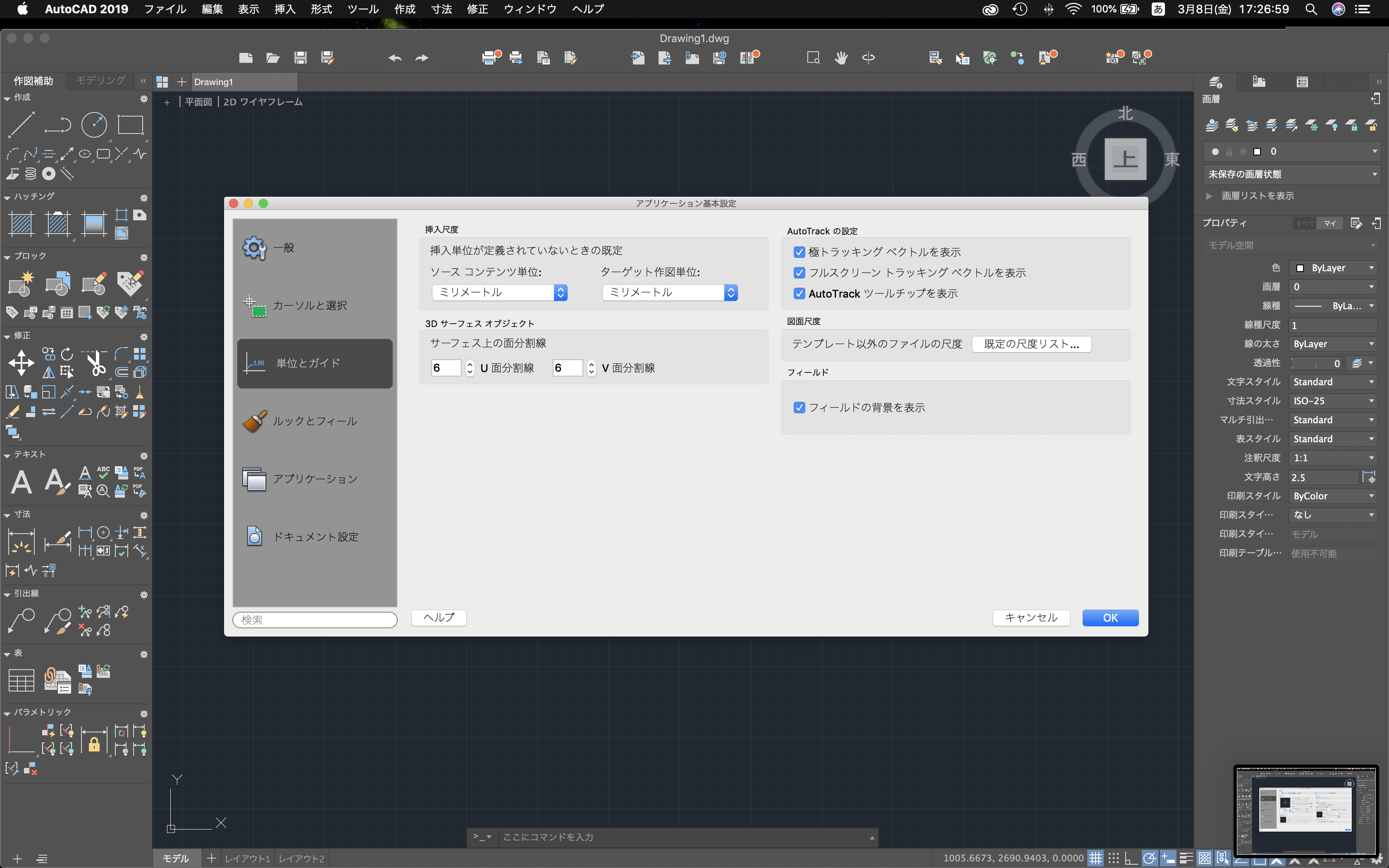Click the Redo arrow in toolbar
This screenshot has width=1389, height=868.
pos(422,58)
